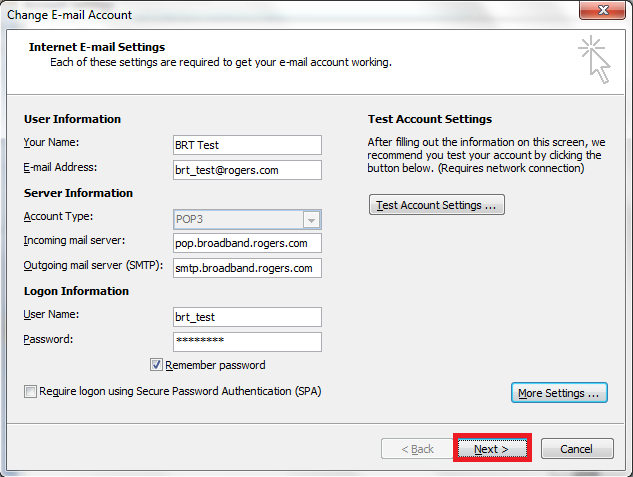The height and width of the screenshot is (477, 633).
Task: Click the Internet E-mail Settings heading
Action: (97, 47)
